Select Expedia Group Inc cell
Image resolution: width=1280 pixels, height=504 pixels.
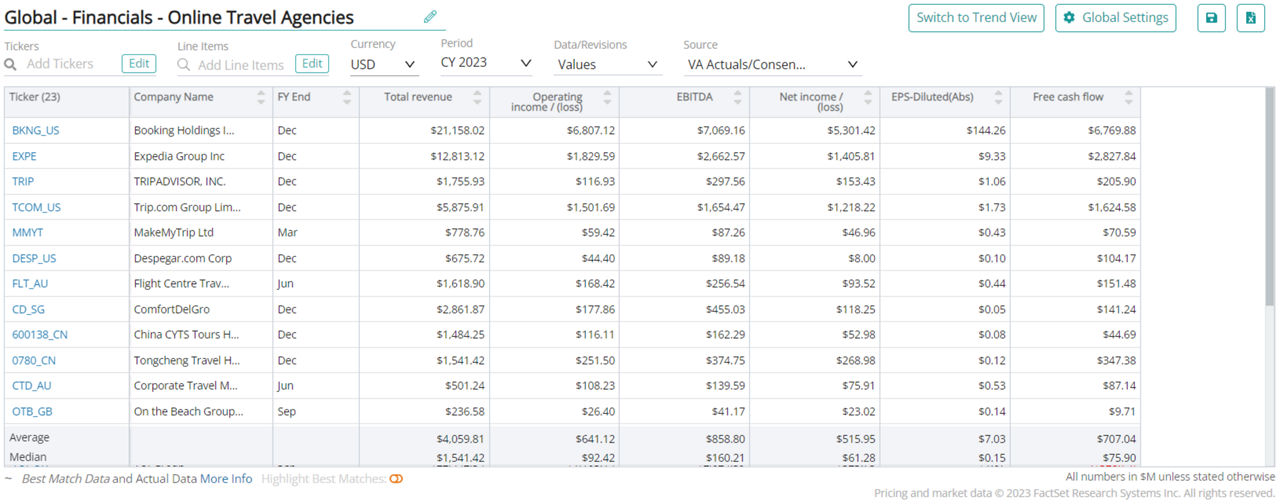point(201,156)
